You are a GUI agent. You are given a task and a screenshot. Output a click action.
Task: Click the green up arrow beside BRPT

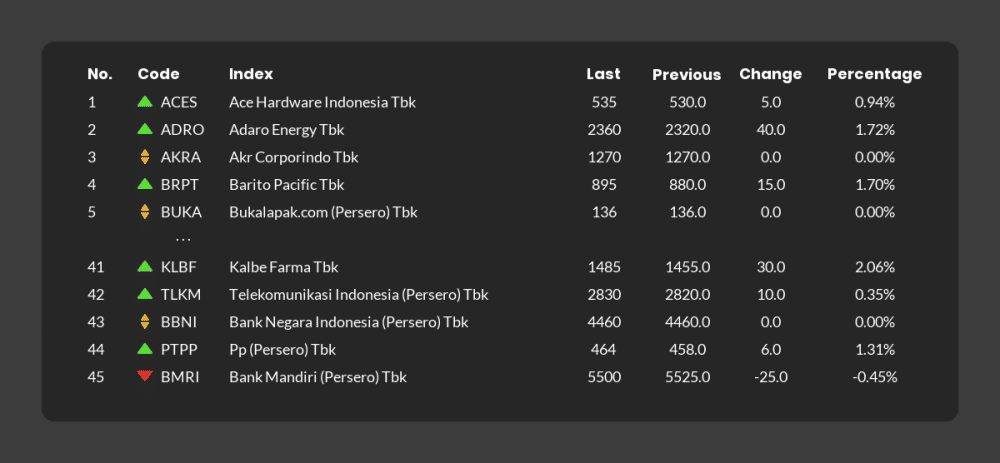point(145,184)
